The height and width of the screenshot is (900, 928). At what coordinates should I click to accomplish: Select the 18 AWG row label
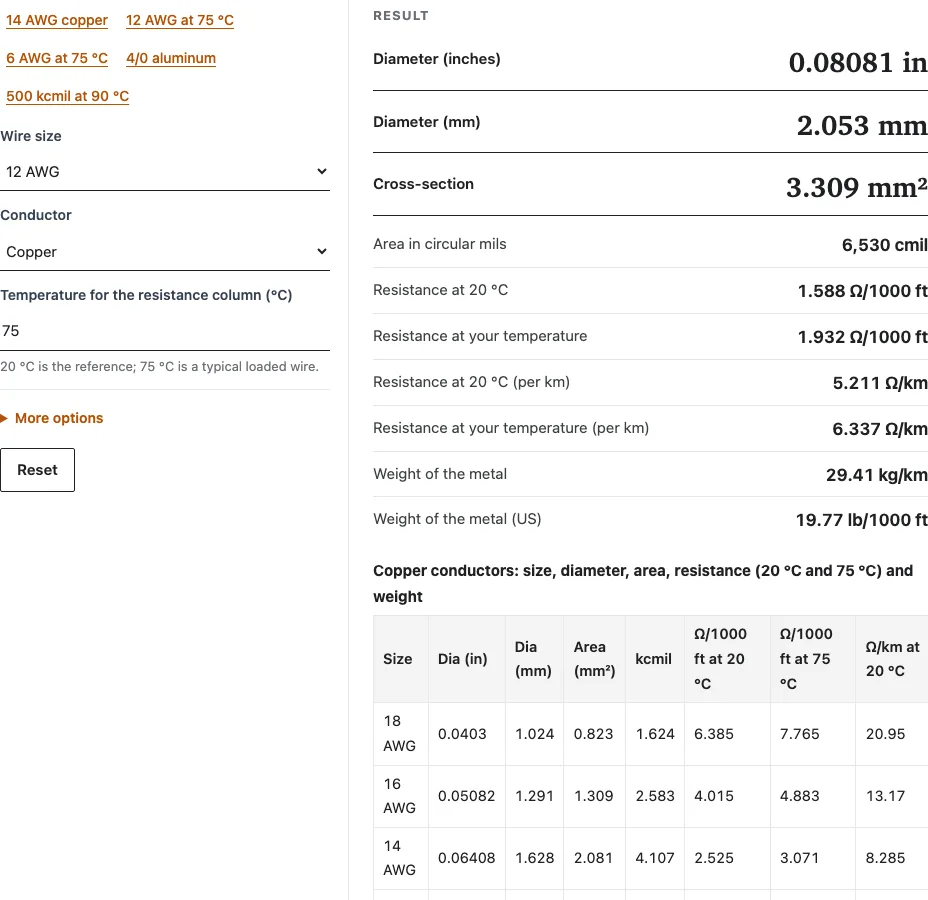coord(399,734)
